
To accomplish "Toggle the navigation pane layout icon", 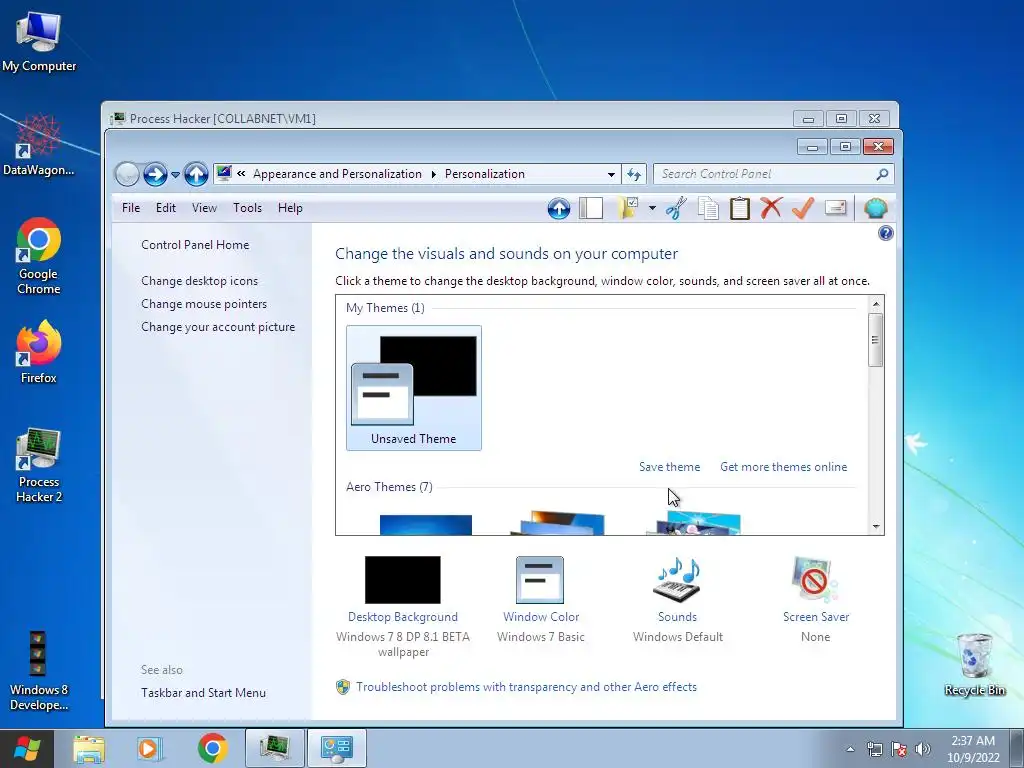I will pyautogui.click(x=590, y=208).
